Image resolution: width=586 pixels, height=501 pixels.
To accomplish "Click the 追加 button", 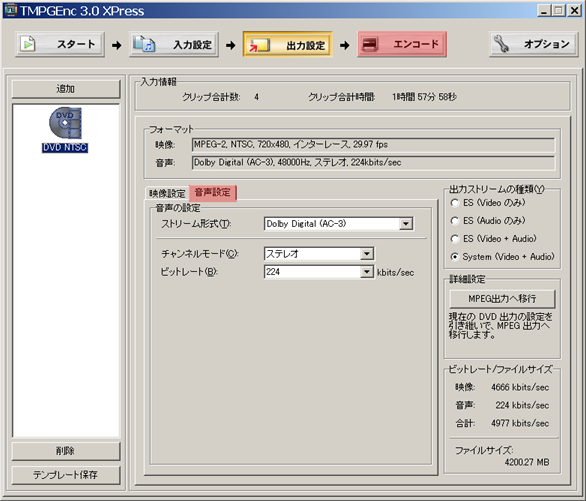I will click(x=66, y=89).
